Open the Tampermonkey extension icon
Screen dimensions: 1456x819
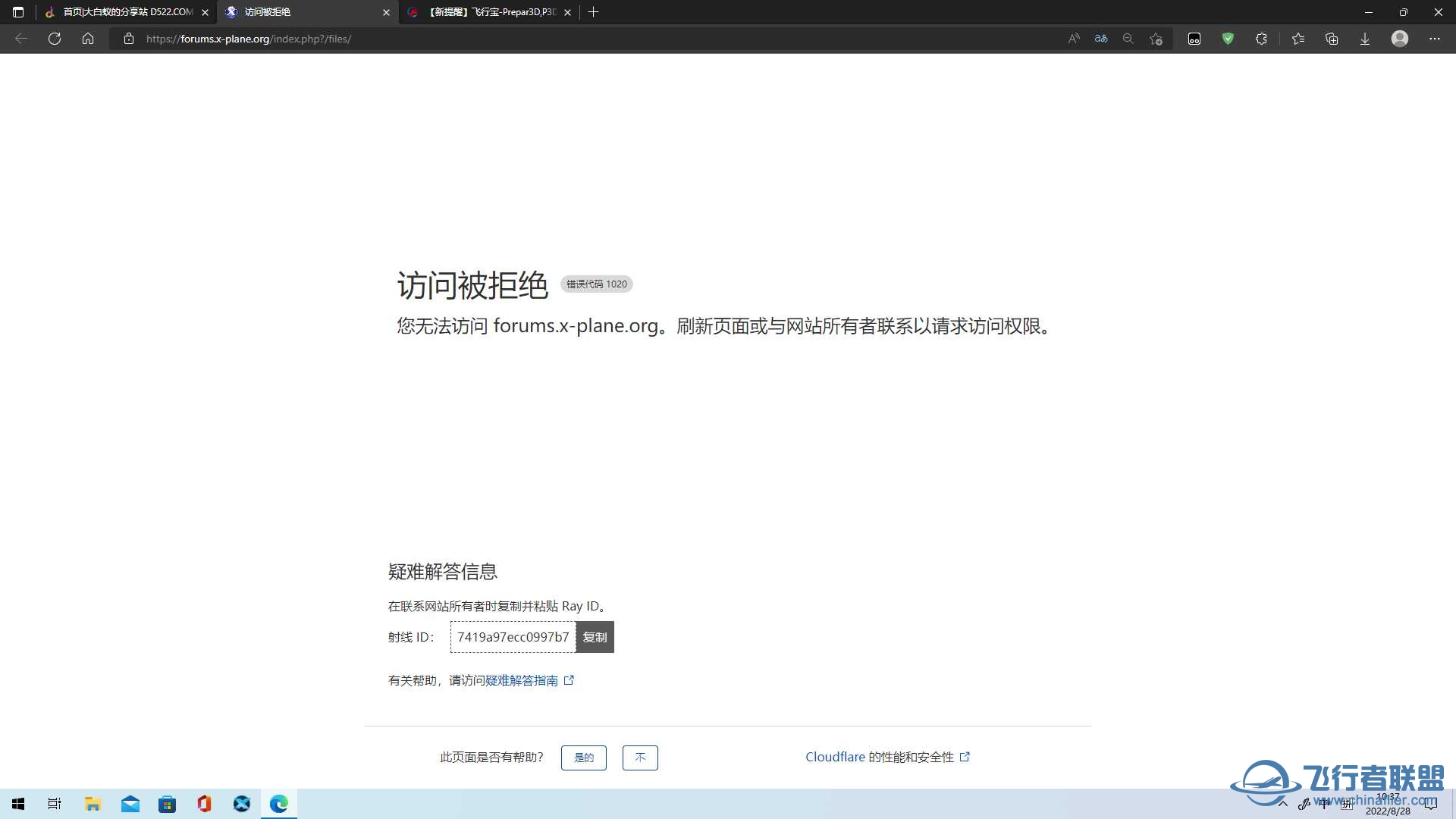click(x=1194, y=39)
